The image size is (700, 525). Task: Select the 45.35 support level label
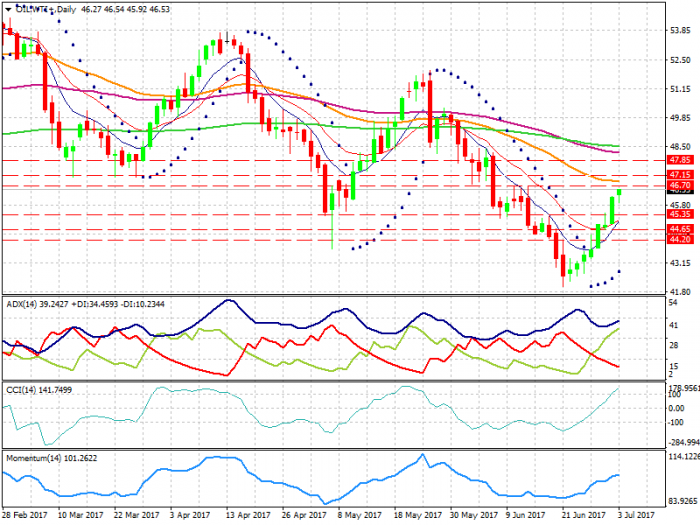pos(680,214)
